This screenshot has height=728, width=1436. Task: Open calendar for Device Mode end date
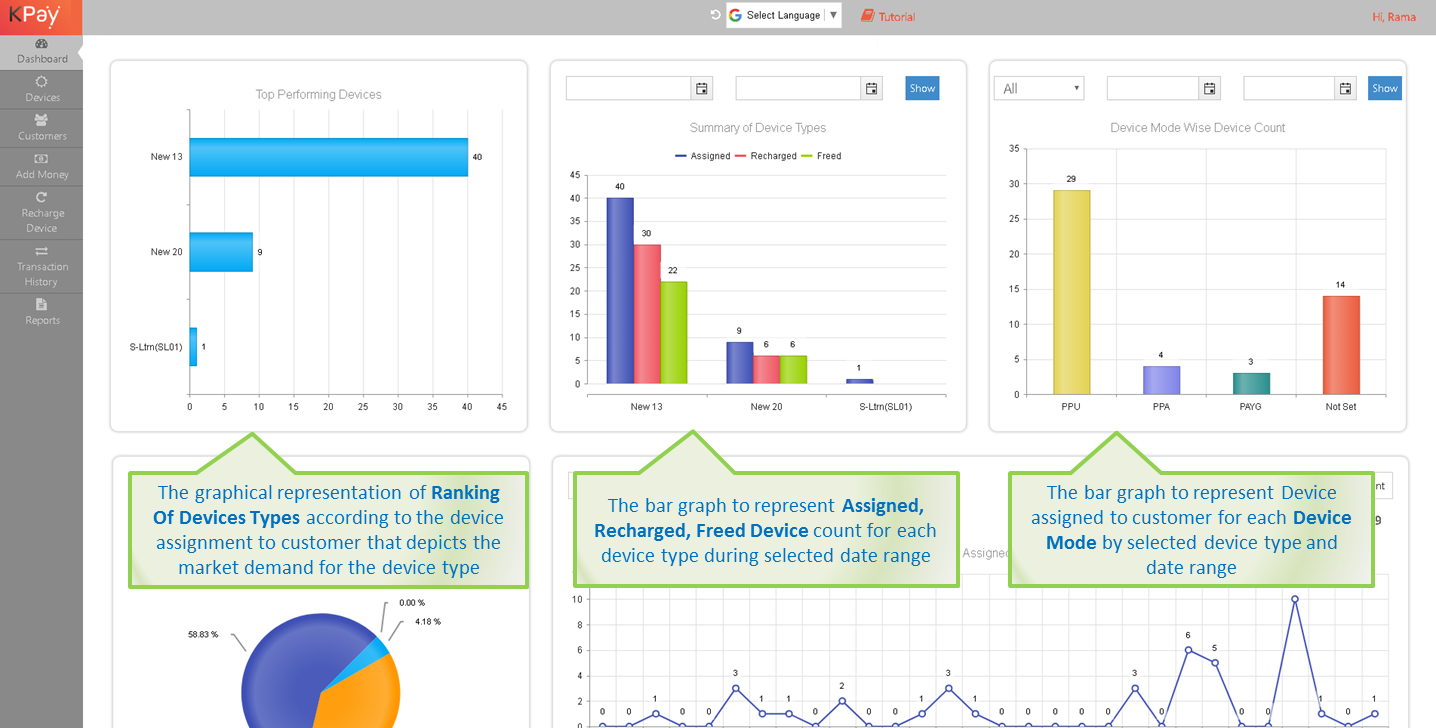[x=1346, y=88]
